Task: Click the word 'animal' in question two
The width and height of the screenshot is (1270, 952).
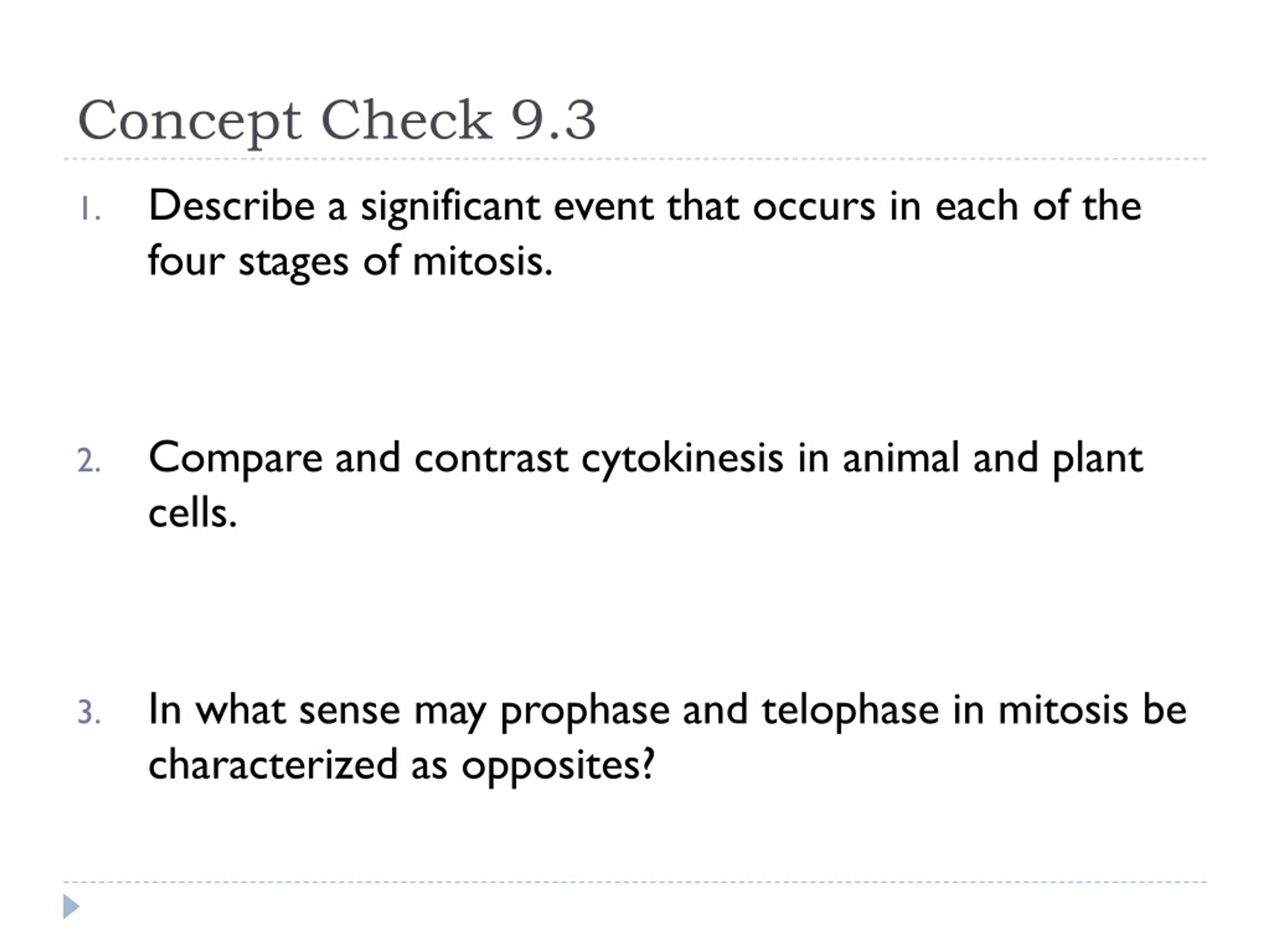Action: click(x=901, y=458)
